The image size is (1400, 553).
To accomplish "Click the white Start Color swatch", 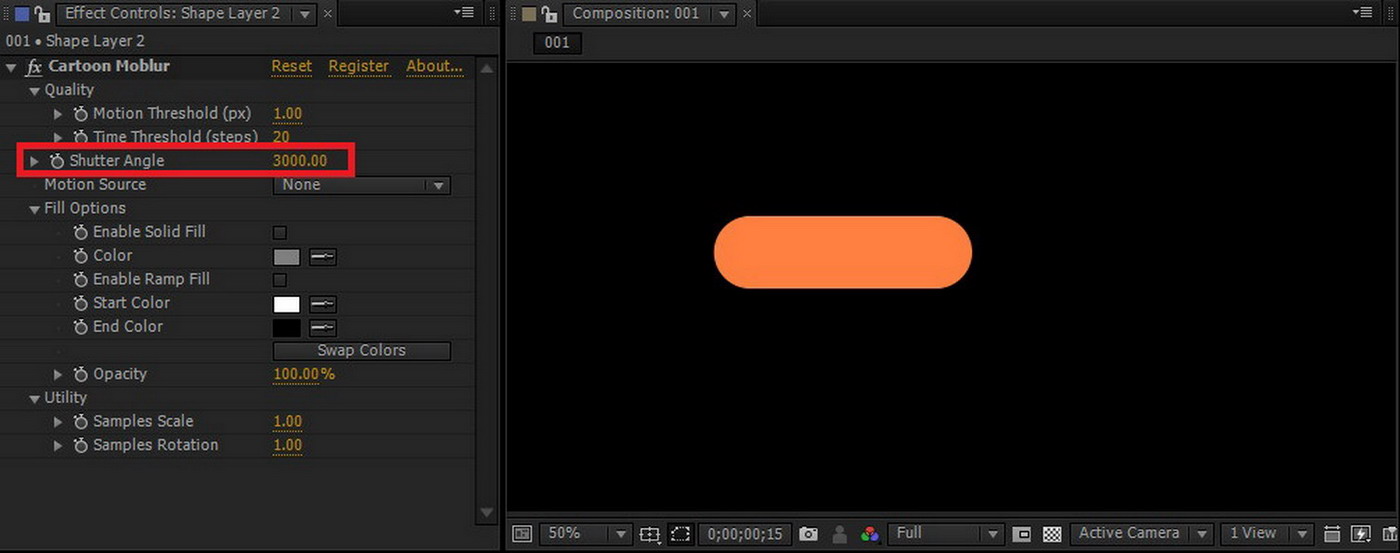I will (287, 304).
